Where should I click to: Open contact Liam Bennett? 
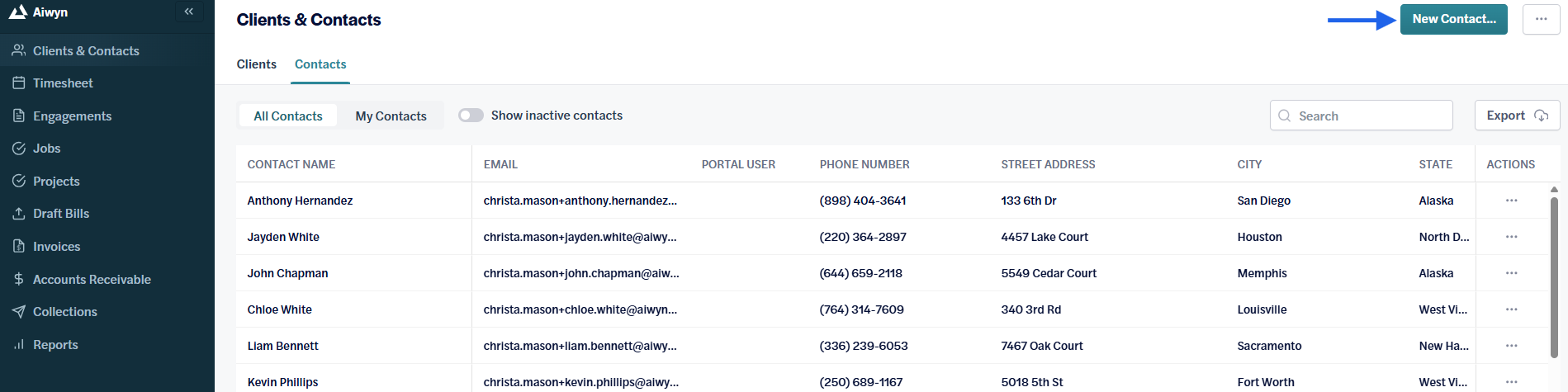[282, 346]
